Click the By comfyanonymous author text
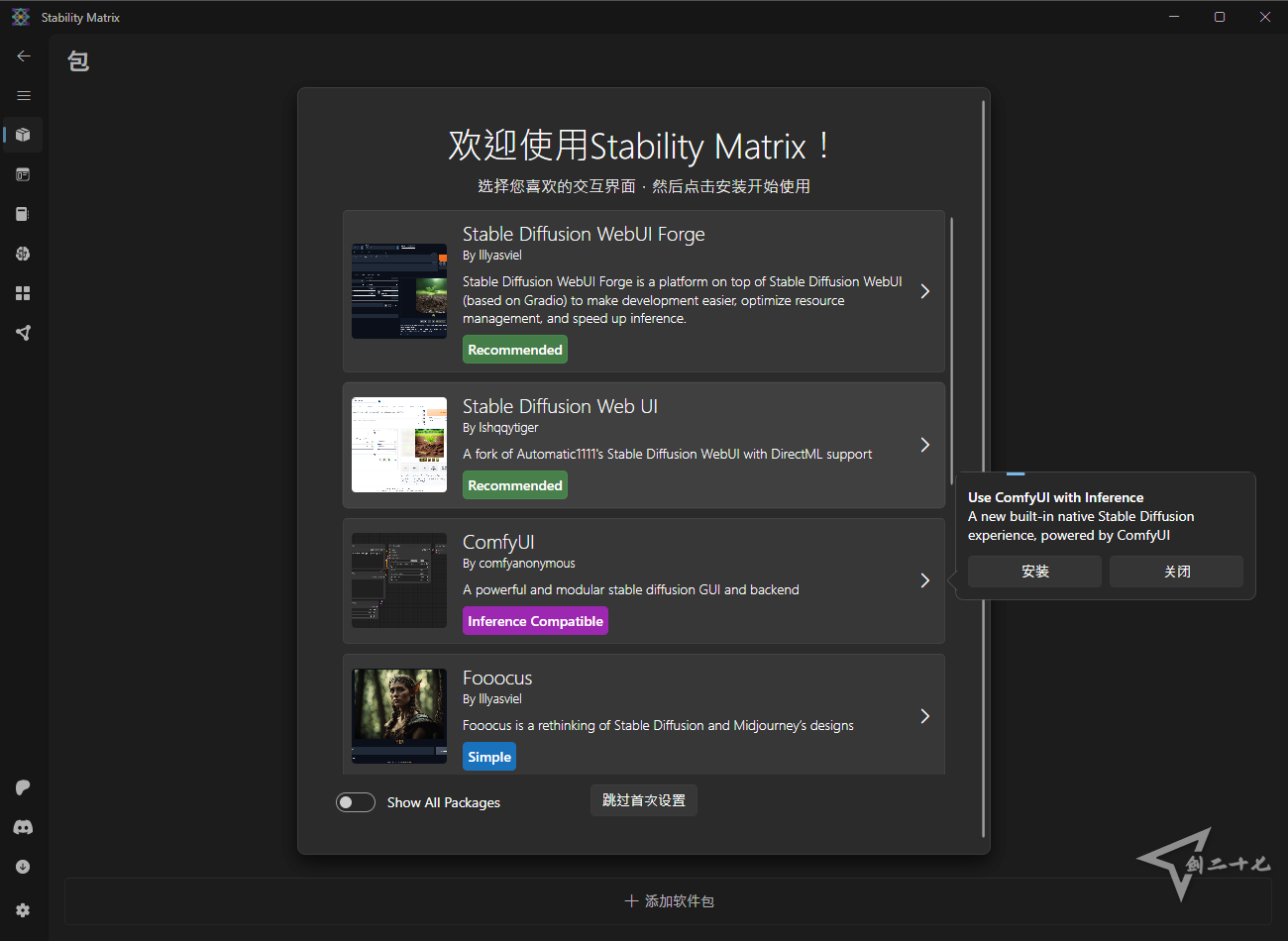The width and height of the screenshot is (1288, 941). coord(519,564)
